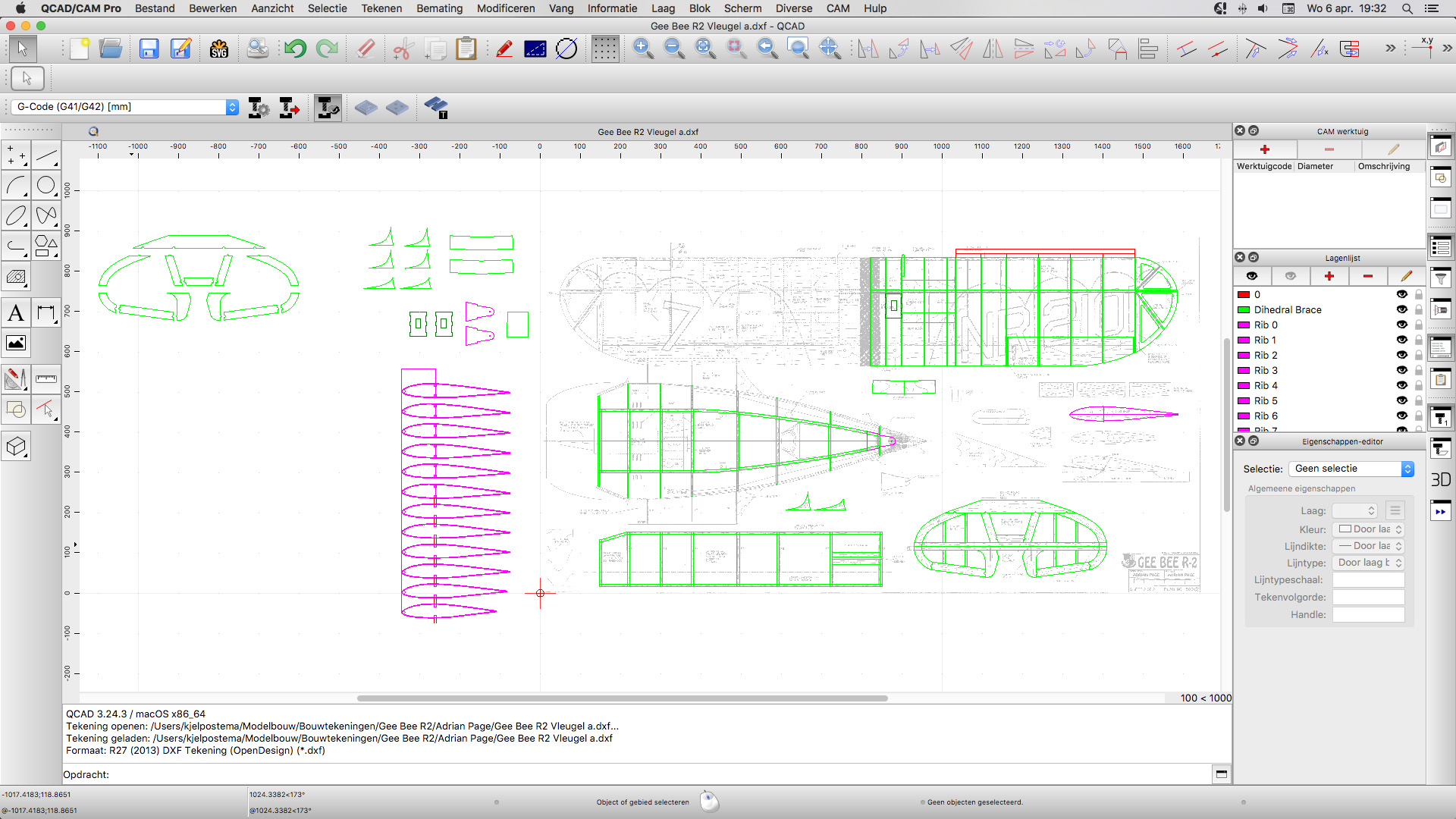
Task: Open the Laag dropdown in properties
Action: (x=1354, y=510)
